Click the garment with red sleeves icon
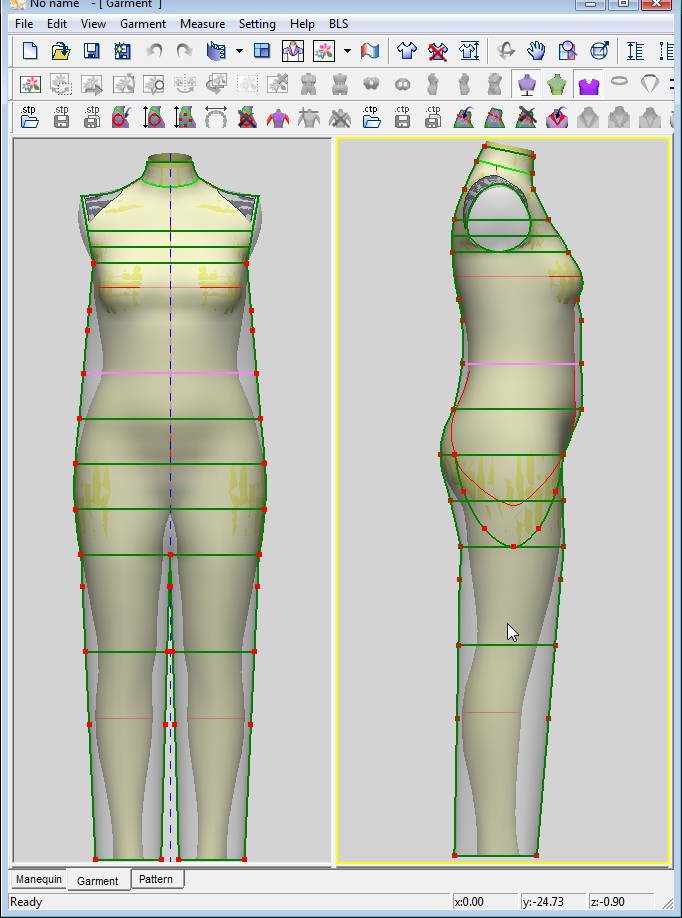This screenshot has width=682, height=918. pos(277,118)
